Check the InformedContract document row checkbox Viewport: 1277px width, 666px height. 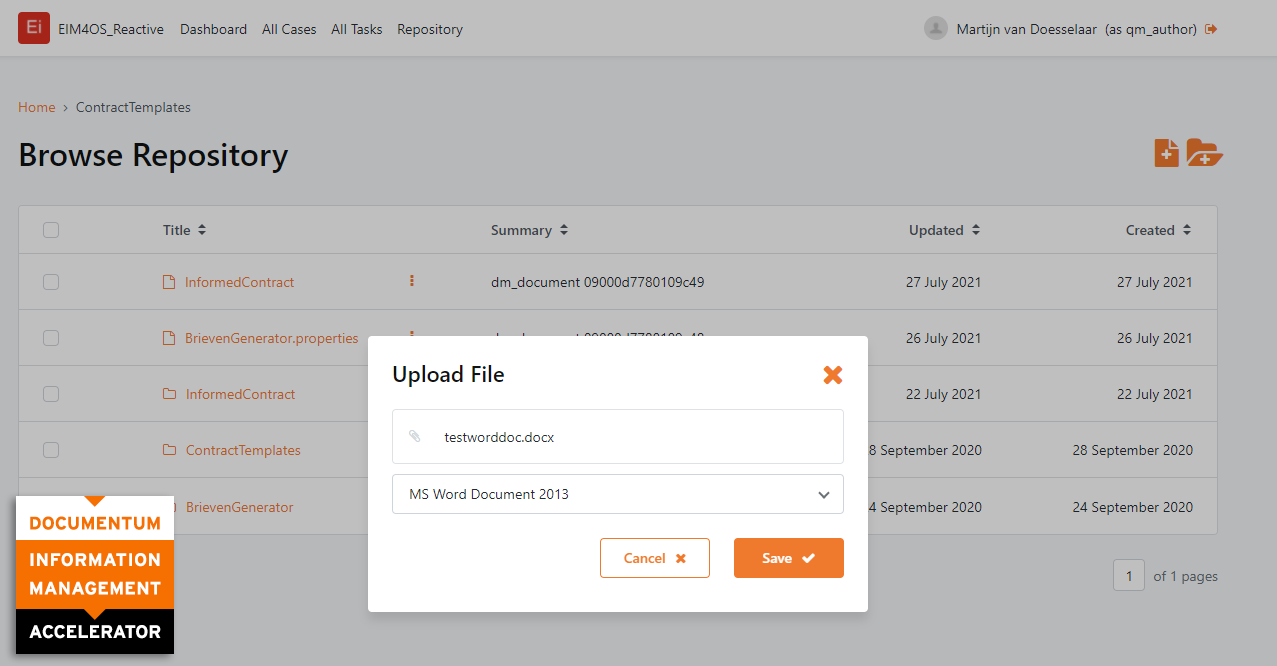[x=51, y=282]
